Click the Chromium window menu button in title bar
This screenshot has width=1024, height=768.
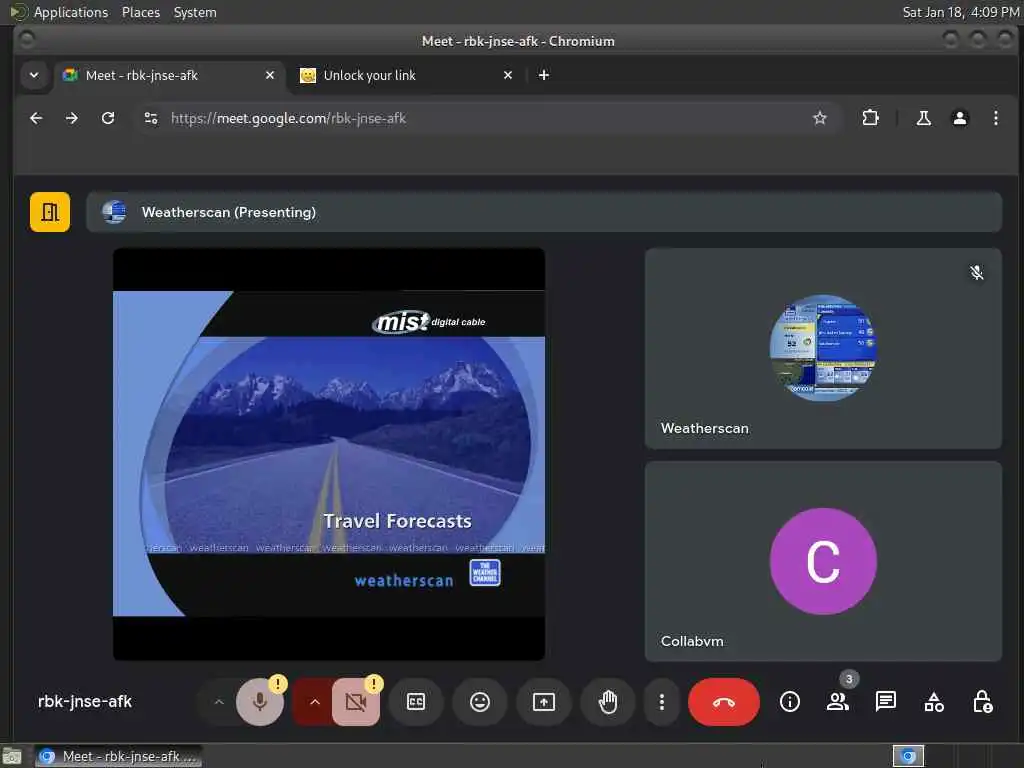pos(27,40)
